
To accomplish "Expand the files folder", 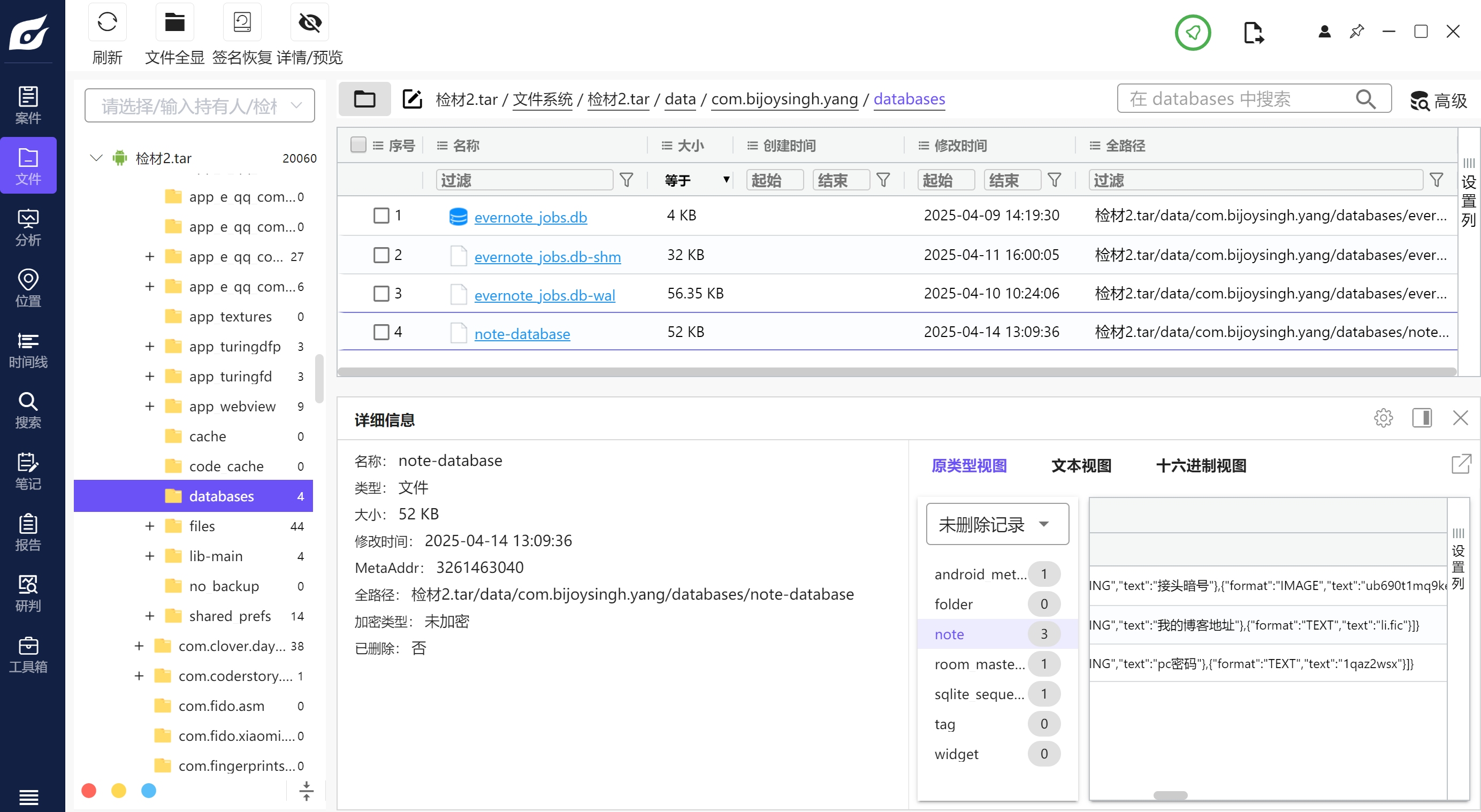I will (149, 526).
